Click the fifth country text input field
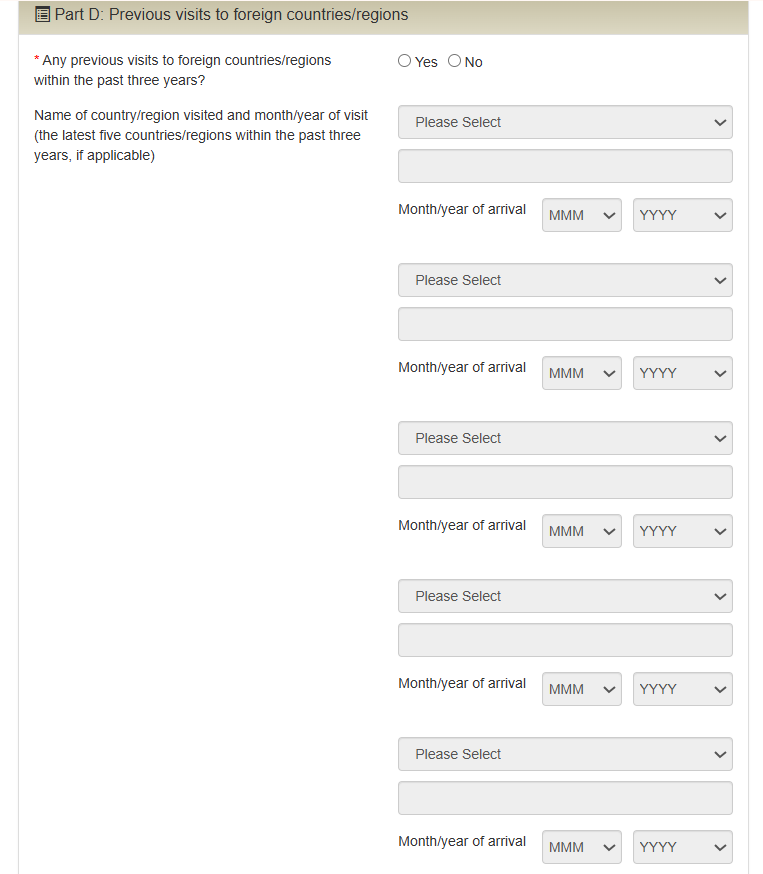Viewport: 763px width, 874px height. (565, 798)
